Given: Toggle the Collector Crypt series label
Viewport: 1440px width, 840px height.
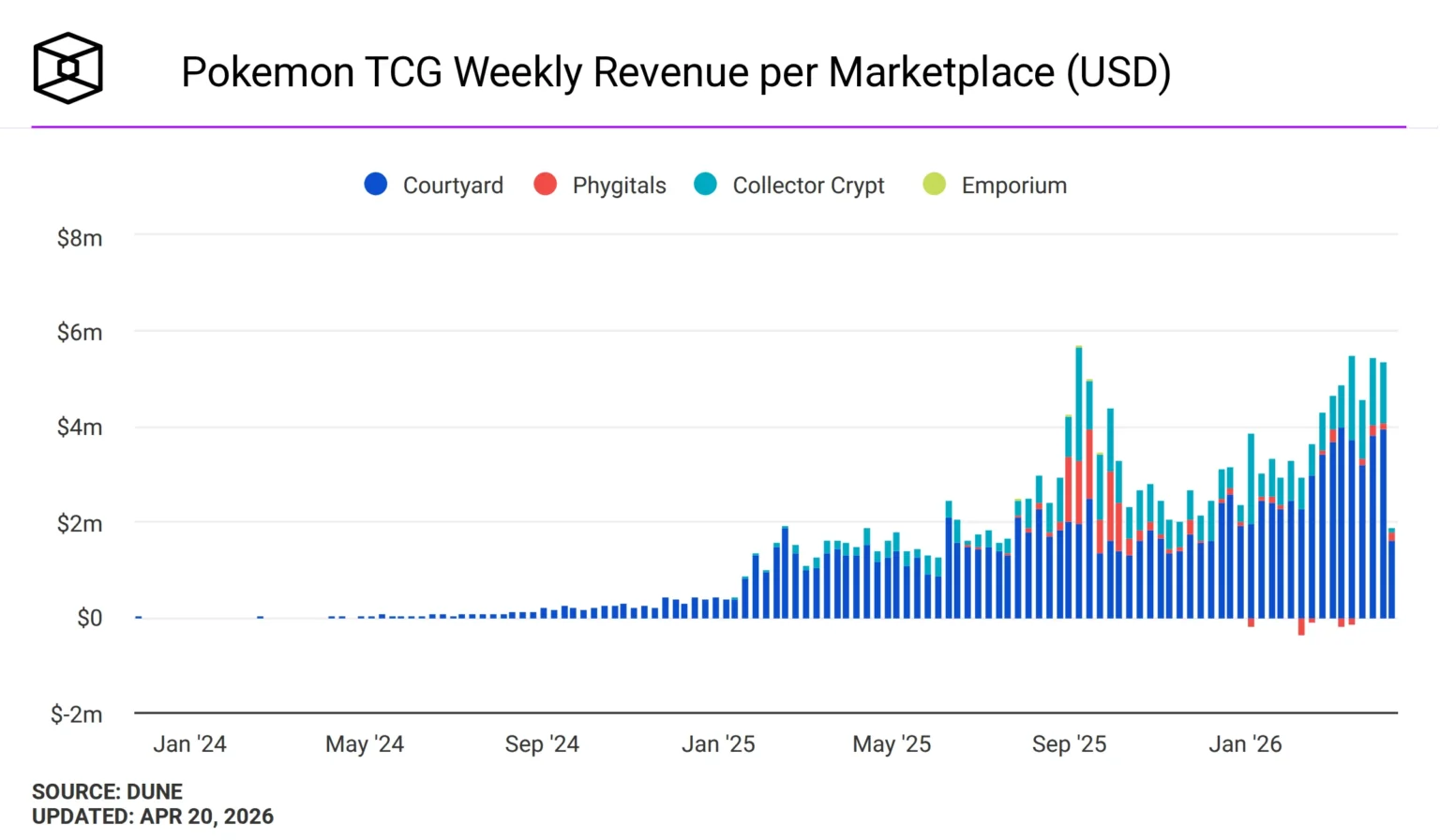Looking at the screenshot, I should (x=808, y=186).
